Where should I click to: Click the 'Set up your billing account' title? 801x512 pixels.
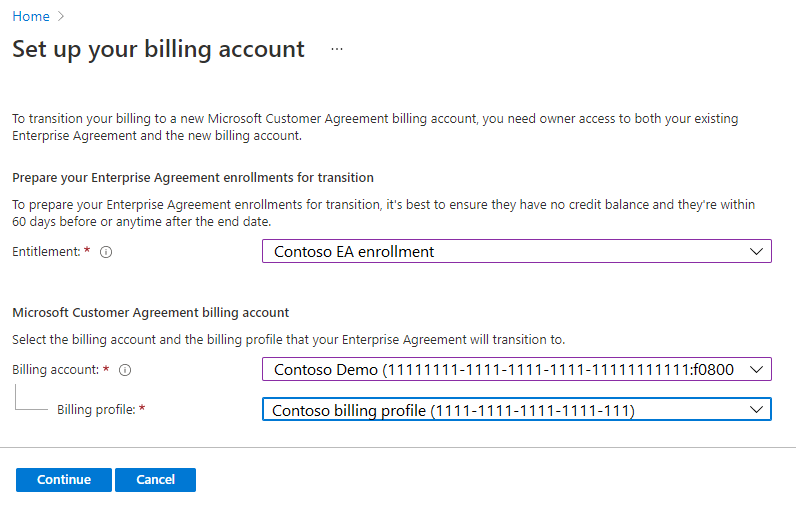pyautogui.click(x=158, y=49)
